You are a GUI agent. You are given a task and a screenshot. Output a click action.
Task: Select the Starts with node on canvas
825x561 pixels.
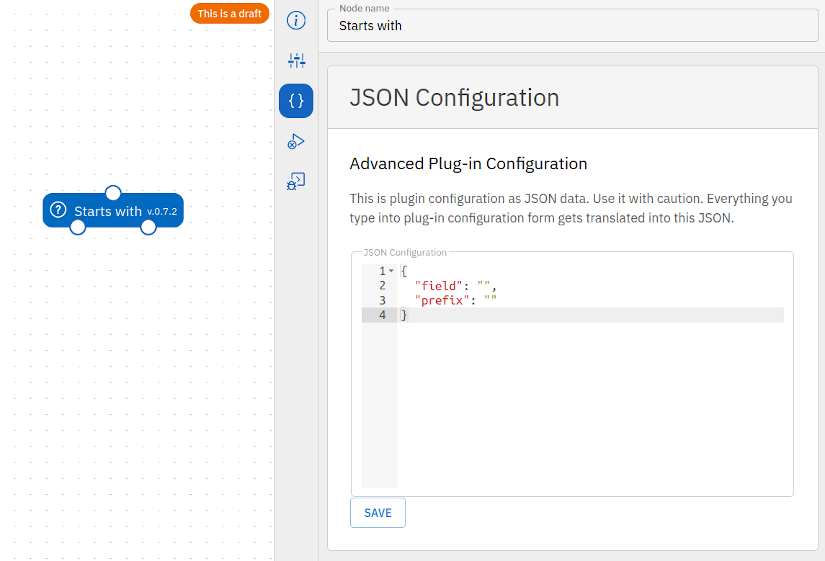point(113,211)
